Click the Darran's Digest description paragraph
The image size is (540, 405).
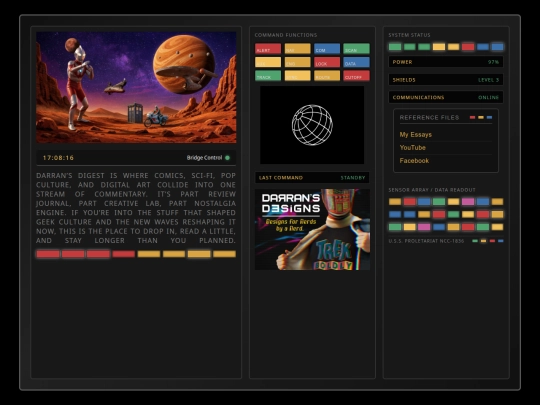click(136, 208)
